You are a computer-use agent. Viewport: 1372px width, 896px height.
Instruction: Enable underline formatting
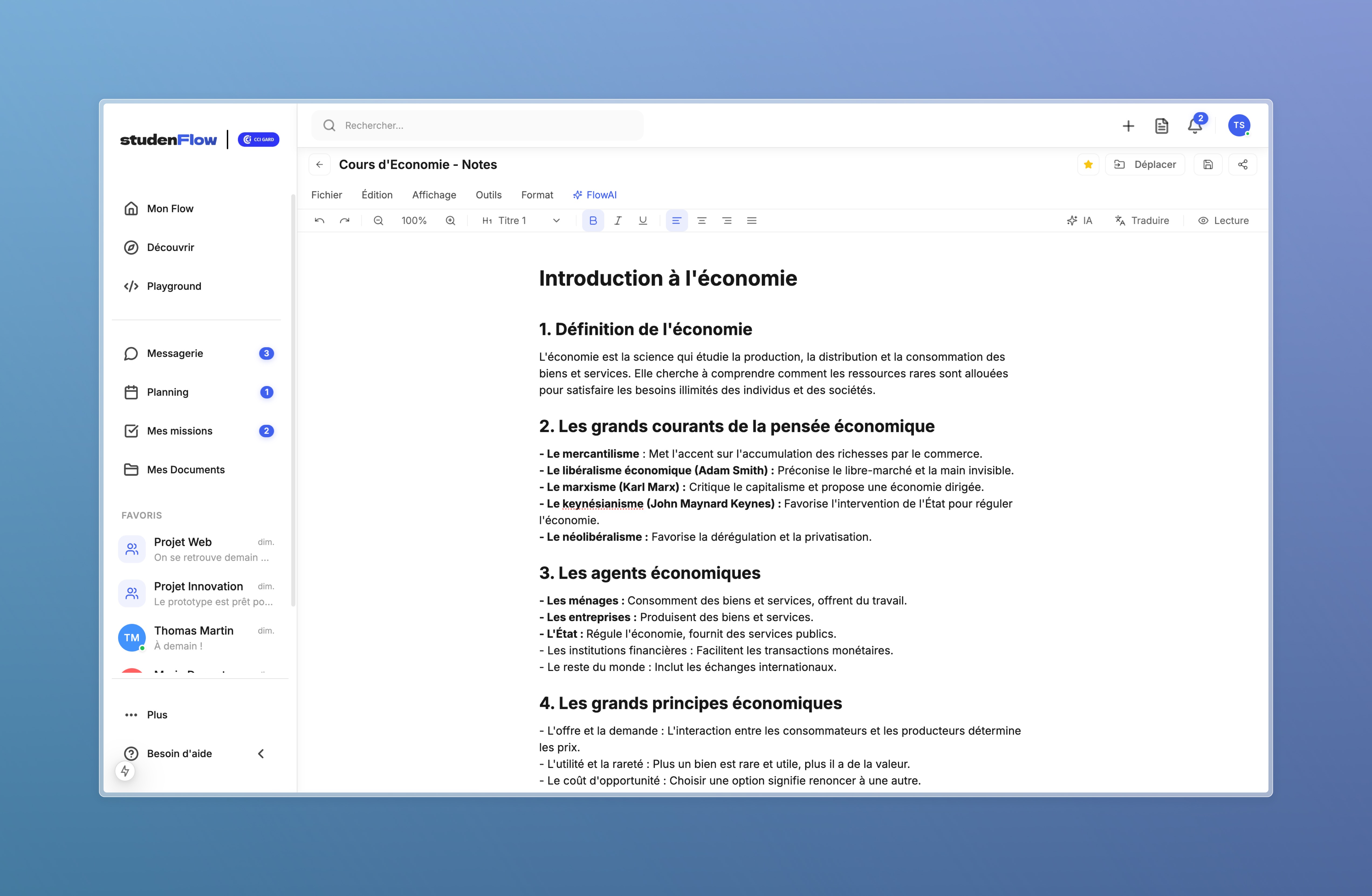point(642,220)
